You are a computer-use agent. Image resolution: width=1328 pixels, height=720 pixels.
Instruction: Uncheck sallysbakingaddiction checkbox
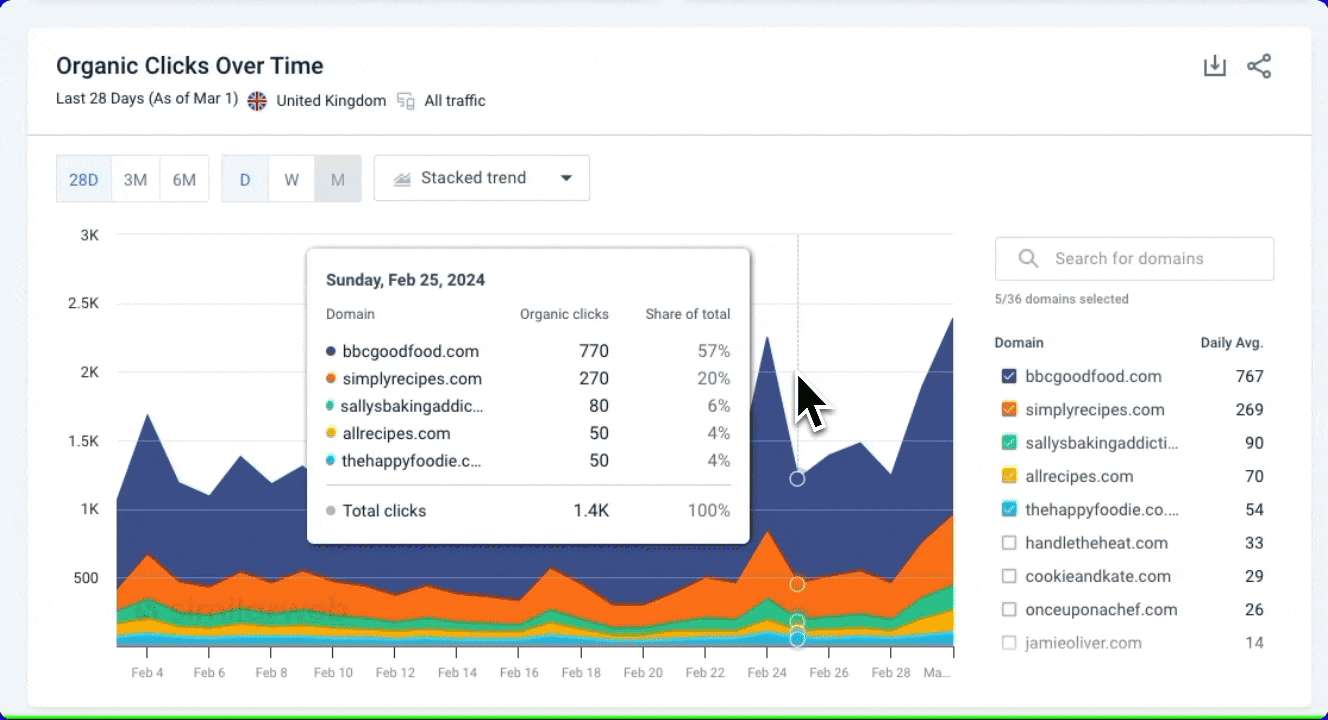pos(1009,443)
